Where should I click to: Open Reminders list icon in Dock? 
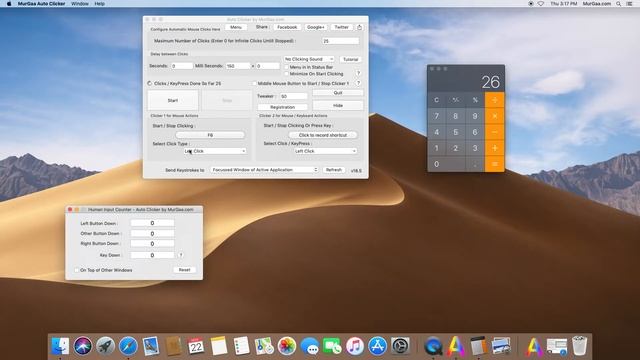241,346
